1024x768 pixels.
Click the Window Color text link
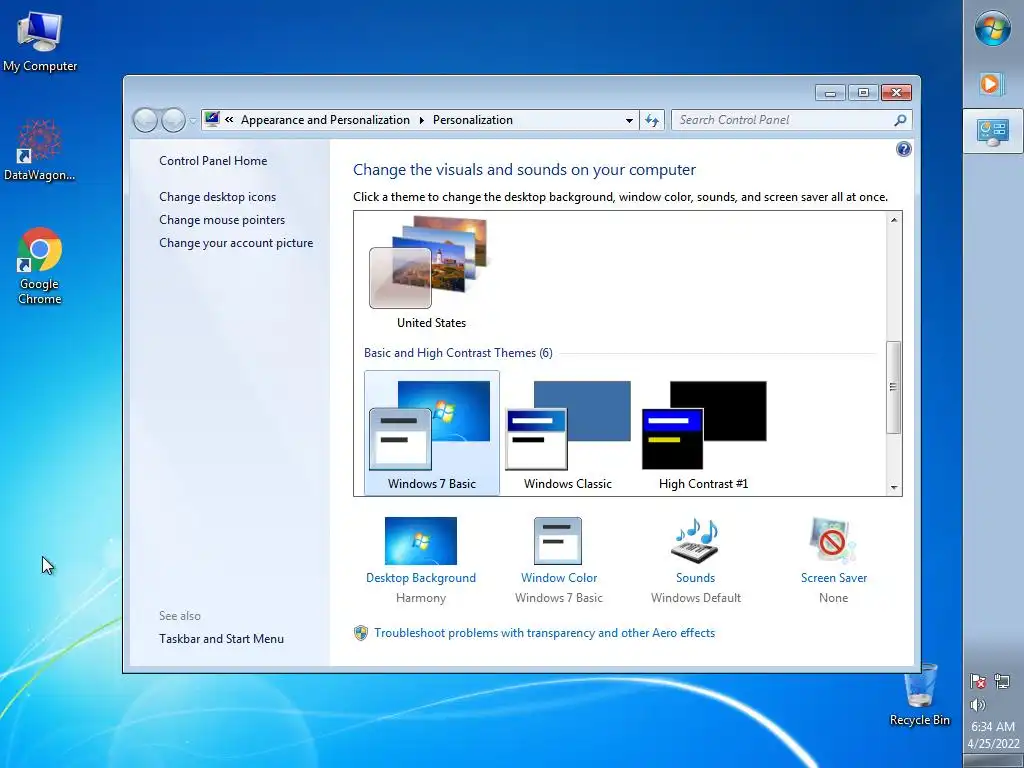point(559,578)
